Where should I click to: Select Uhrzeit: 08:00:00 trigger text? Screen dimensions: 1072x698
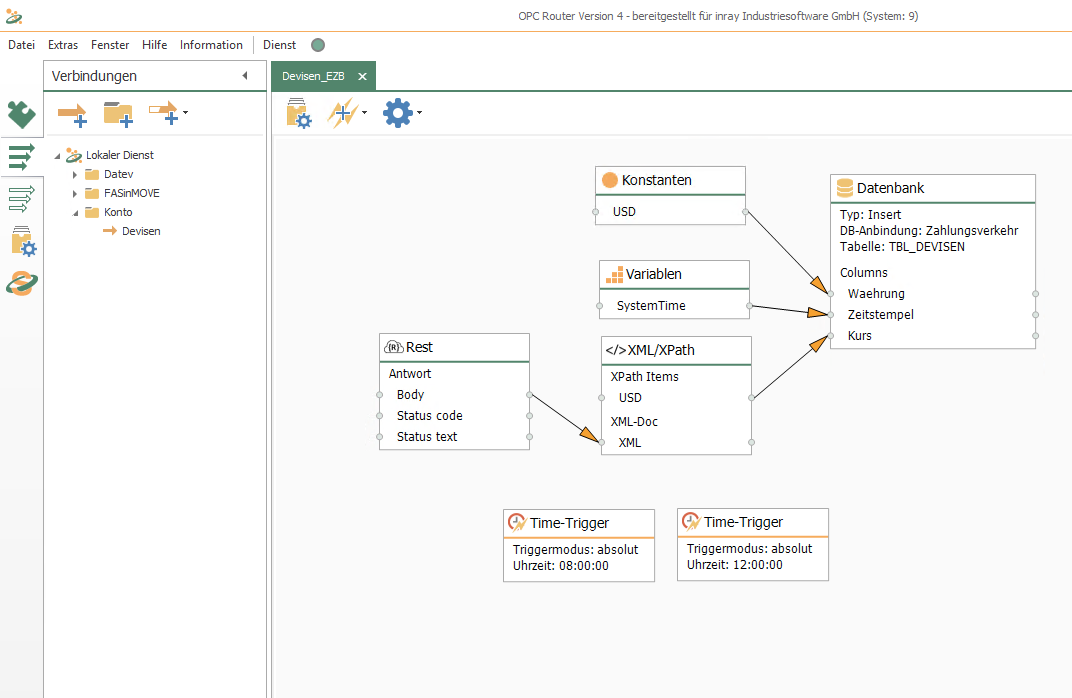click(561, 566)
